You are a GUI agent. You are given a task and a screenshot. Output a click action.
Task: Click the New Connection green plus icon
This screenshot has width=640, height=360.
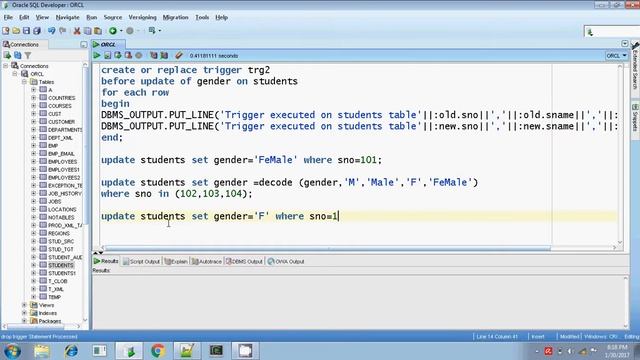(x=7, y=55)
